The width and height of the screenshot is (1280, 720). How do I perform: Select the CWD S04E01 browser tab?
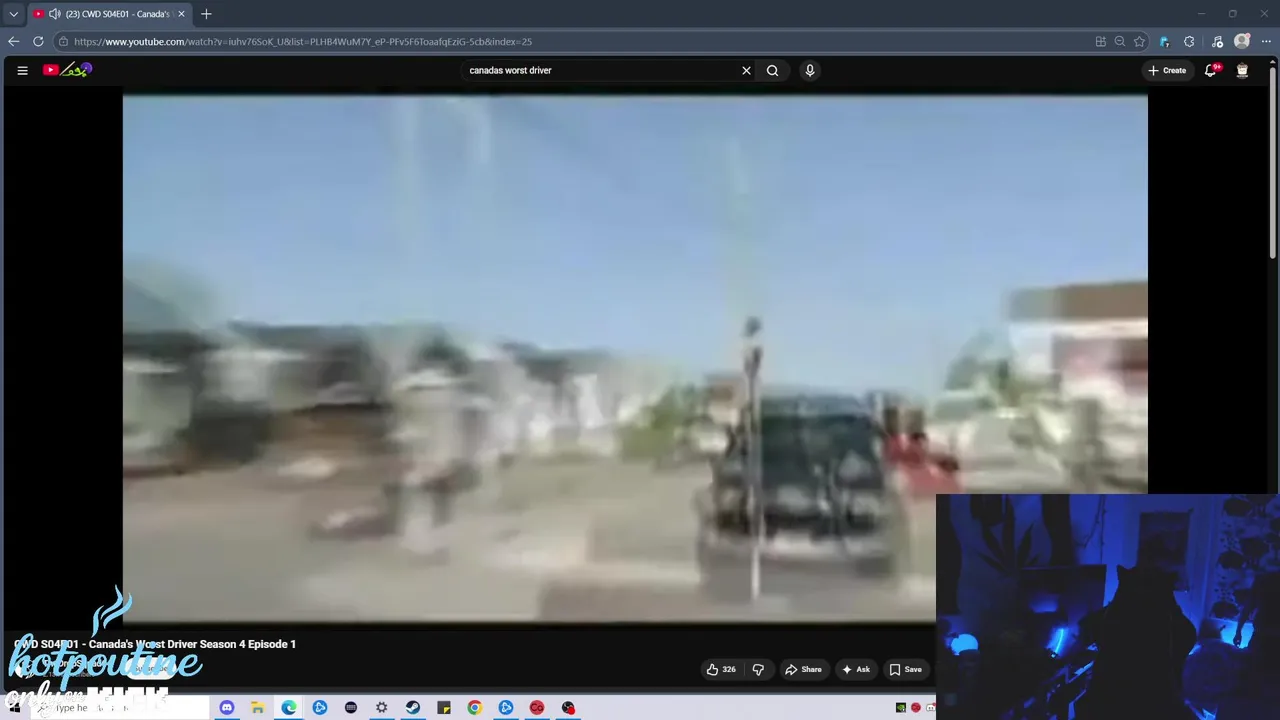(108, 14)
